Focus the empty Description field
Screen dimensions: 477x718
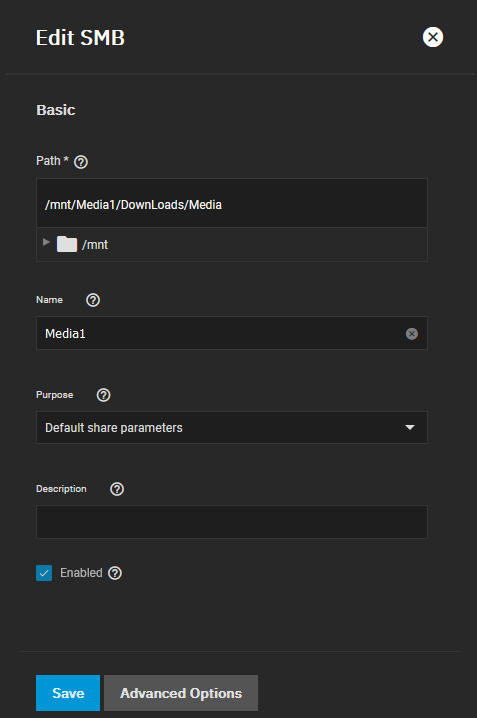(232, 522)
